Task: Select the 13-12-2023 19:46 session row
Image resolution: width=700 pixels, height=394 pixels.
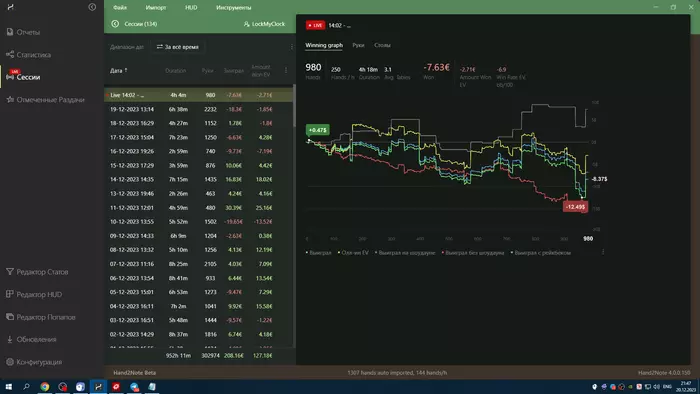Action: [x=199, y=194]
